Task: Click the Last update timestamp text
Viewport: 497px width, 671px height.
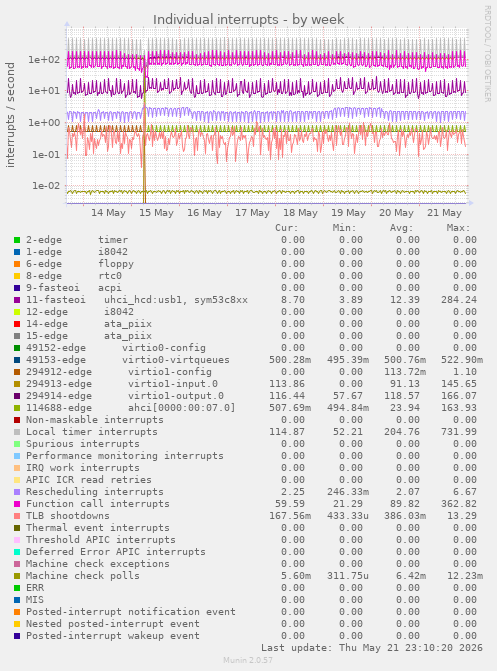Action: pyautogui.click(x=372, y=648)
